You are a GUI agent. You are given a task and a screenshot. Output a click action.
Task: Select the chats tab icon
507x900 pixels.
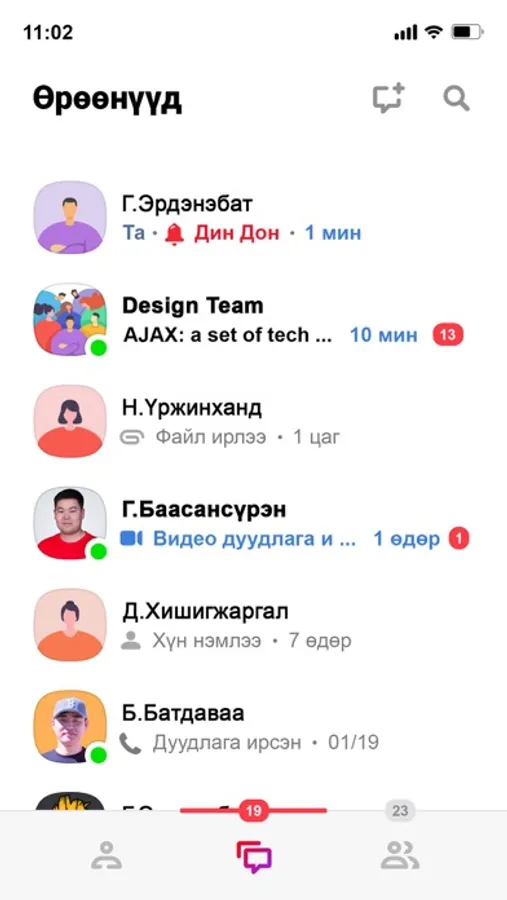tap(254, 857)
